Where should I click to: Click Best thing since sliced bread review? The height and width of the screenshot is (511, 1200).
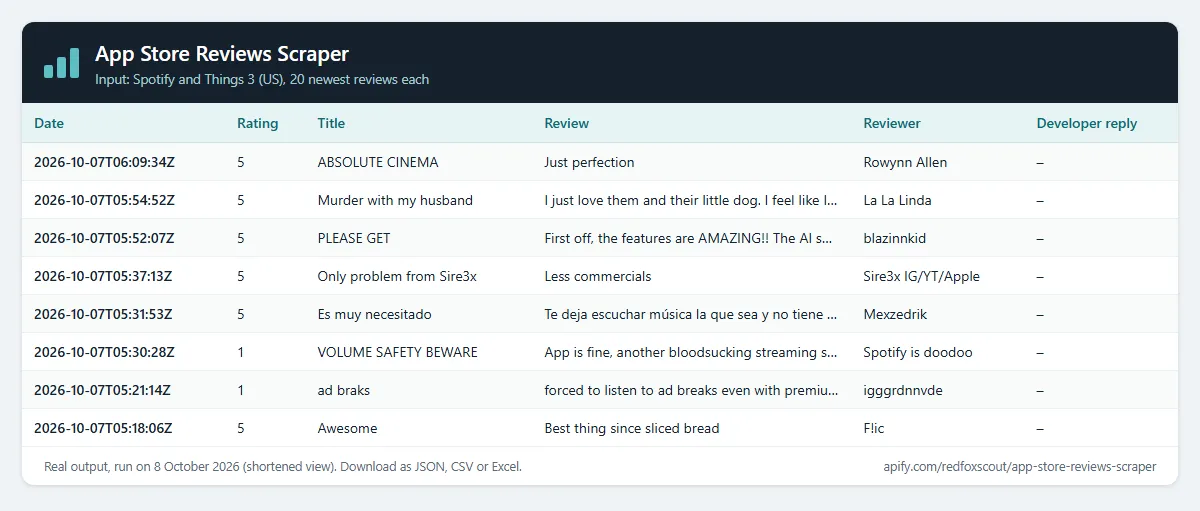632,428
